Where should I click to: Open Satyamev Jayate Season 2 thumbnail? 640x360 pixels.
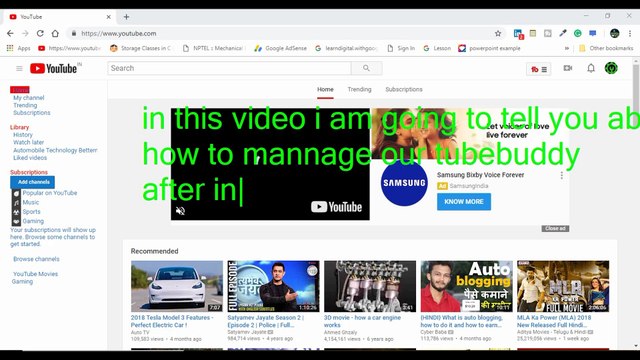pyautogui.click(x=273, y=286)
